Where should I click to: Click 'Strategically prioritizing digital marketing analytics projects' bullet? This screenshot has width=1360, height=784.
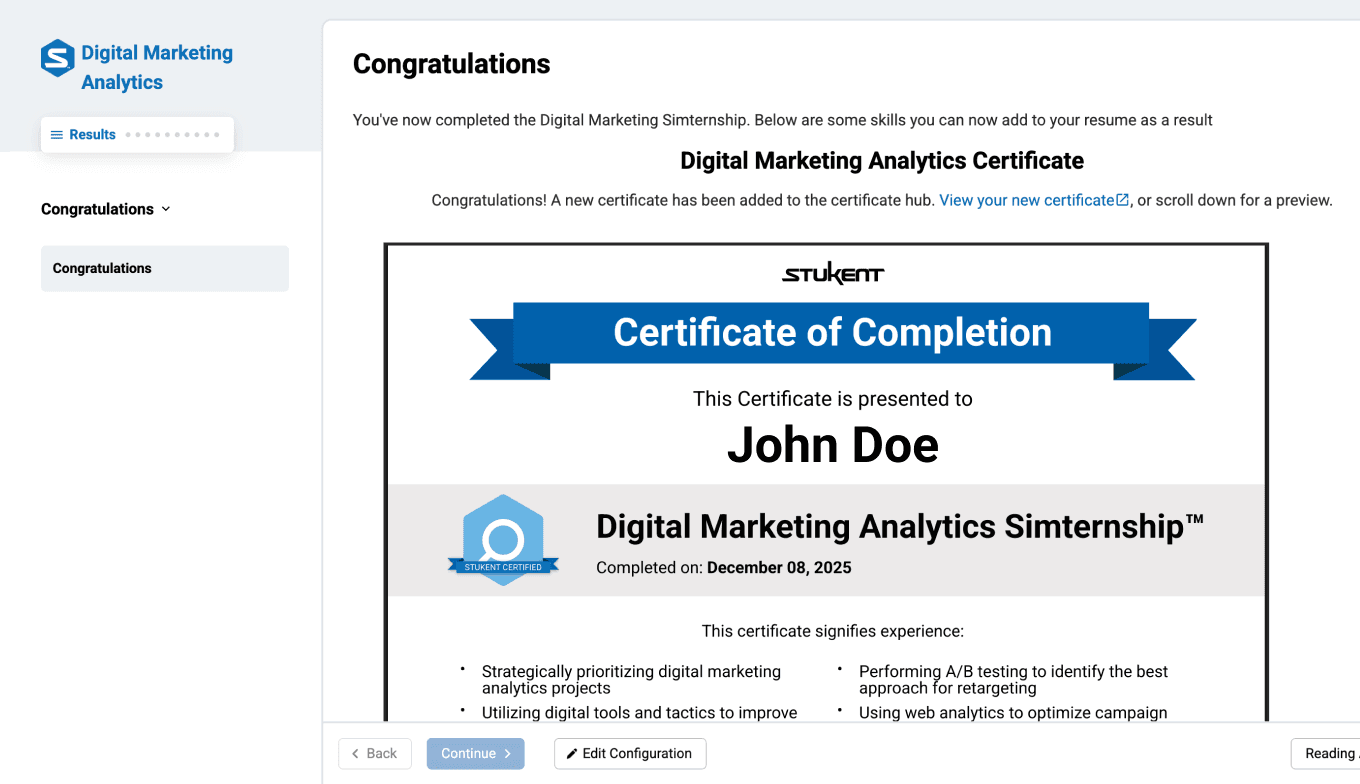click(631, 680)
